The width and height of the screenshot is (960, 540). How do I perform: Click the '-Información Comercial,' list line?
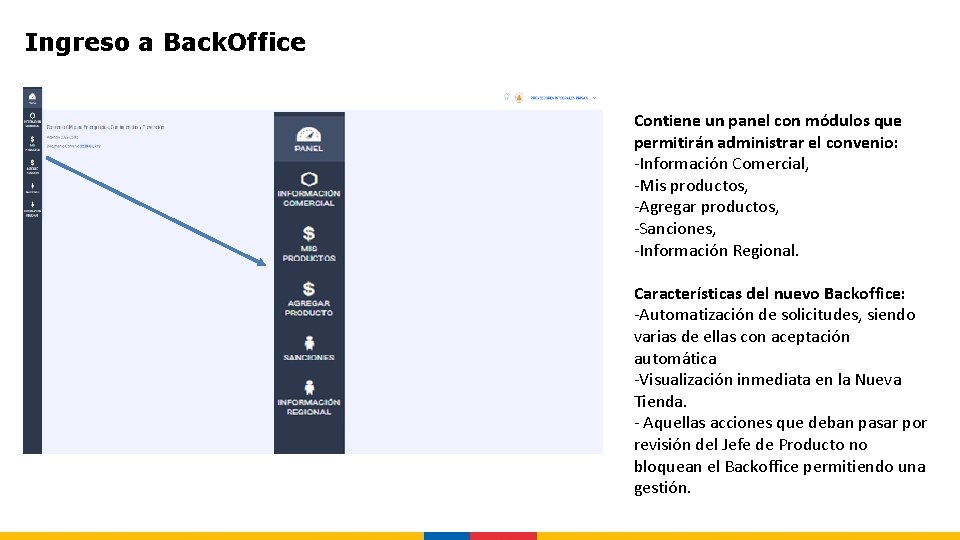[721, 163]
